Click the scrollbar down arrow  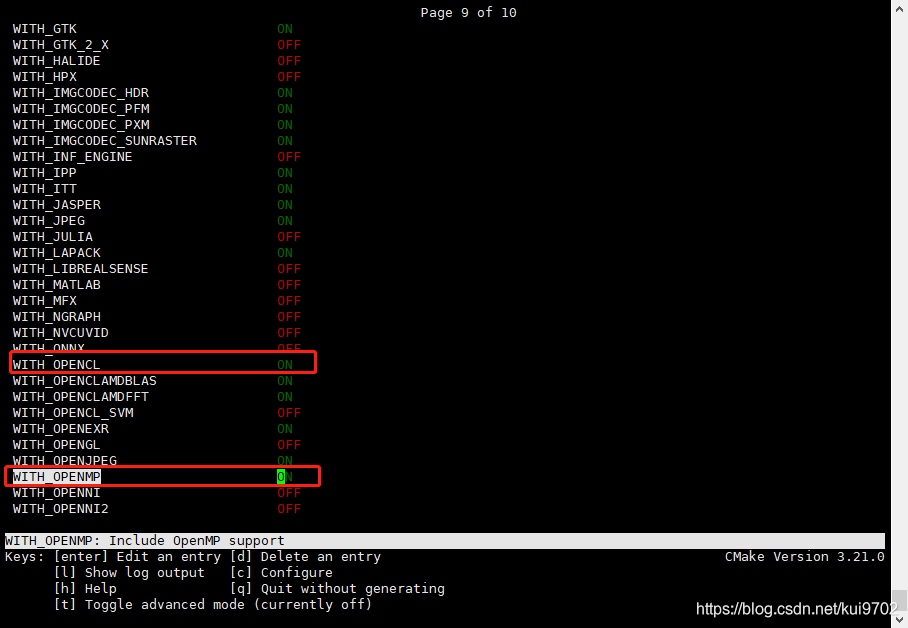pos(899,620)
